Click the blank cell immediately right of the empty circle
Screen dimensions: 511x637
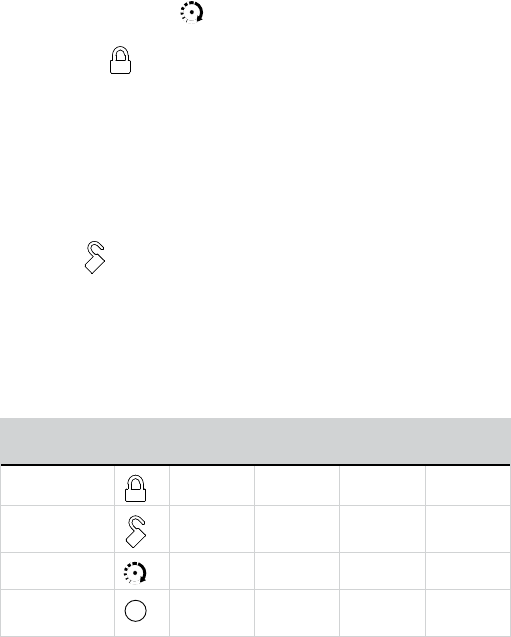pos(212,613)
